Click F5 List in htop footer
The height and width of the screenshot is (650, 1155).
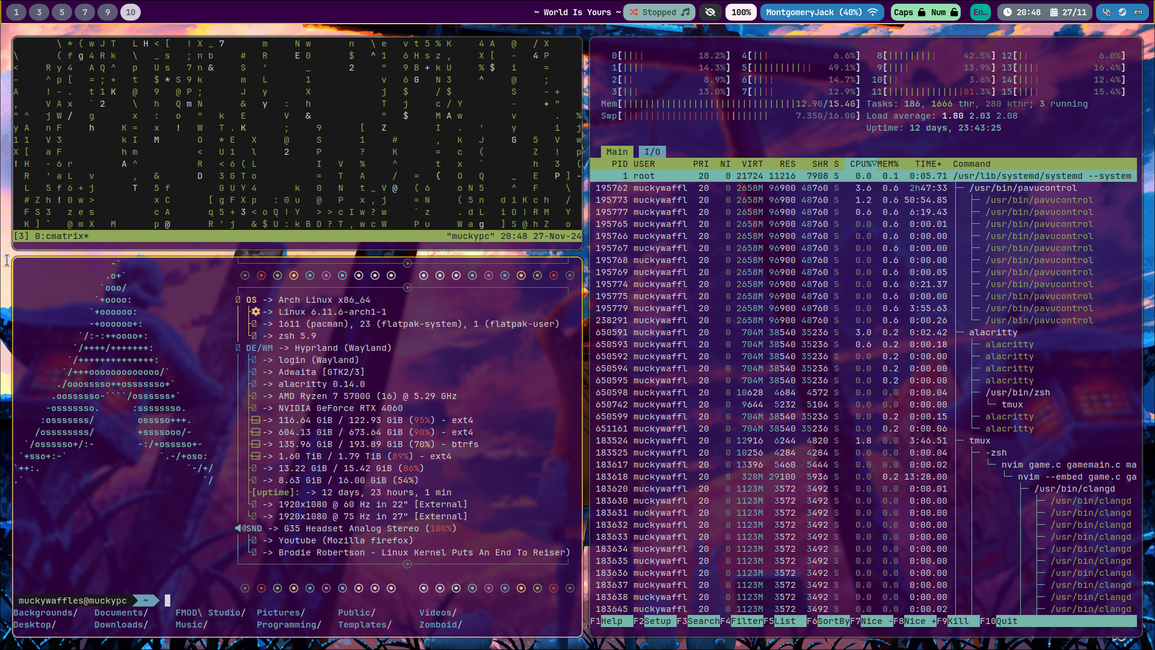[784, 621]
